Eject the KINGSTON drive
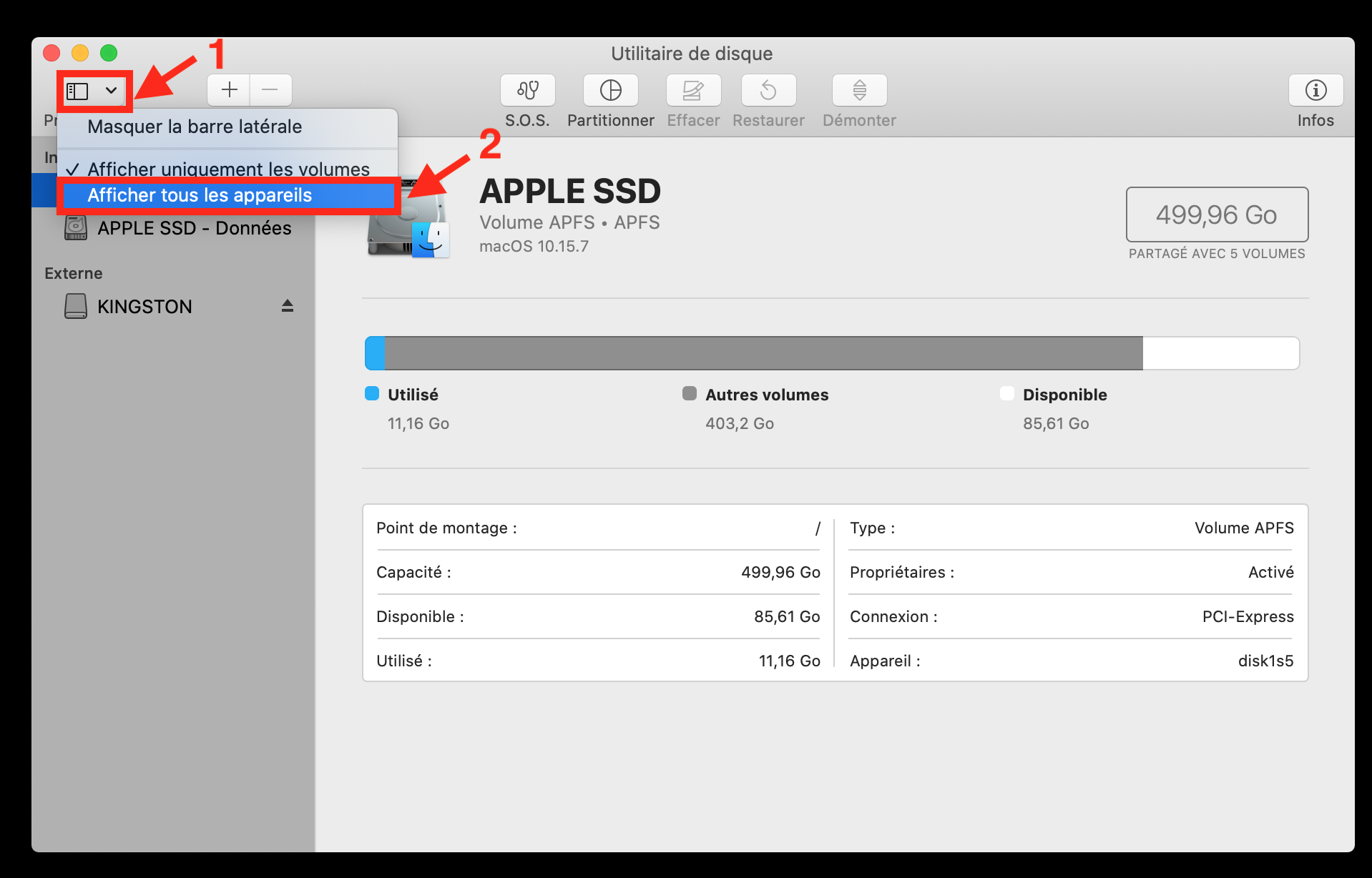The width and height of the screenshot is (1372, 878). [x=288, y=306]
